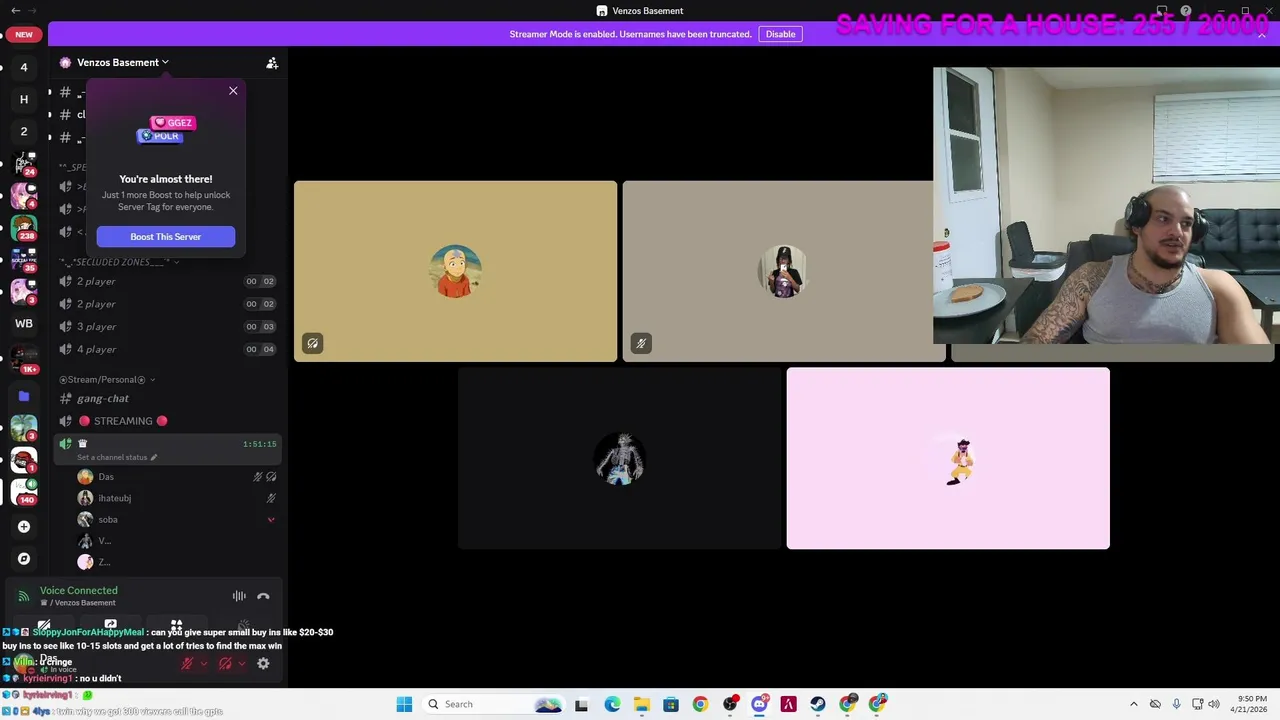Screen dimensions: 1280x720
Task: Click the deafened icon on Aang tile
Action: 313,344
